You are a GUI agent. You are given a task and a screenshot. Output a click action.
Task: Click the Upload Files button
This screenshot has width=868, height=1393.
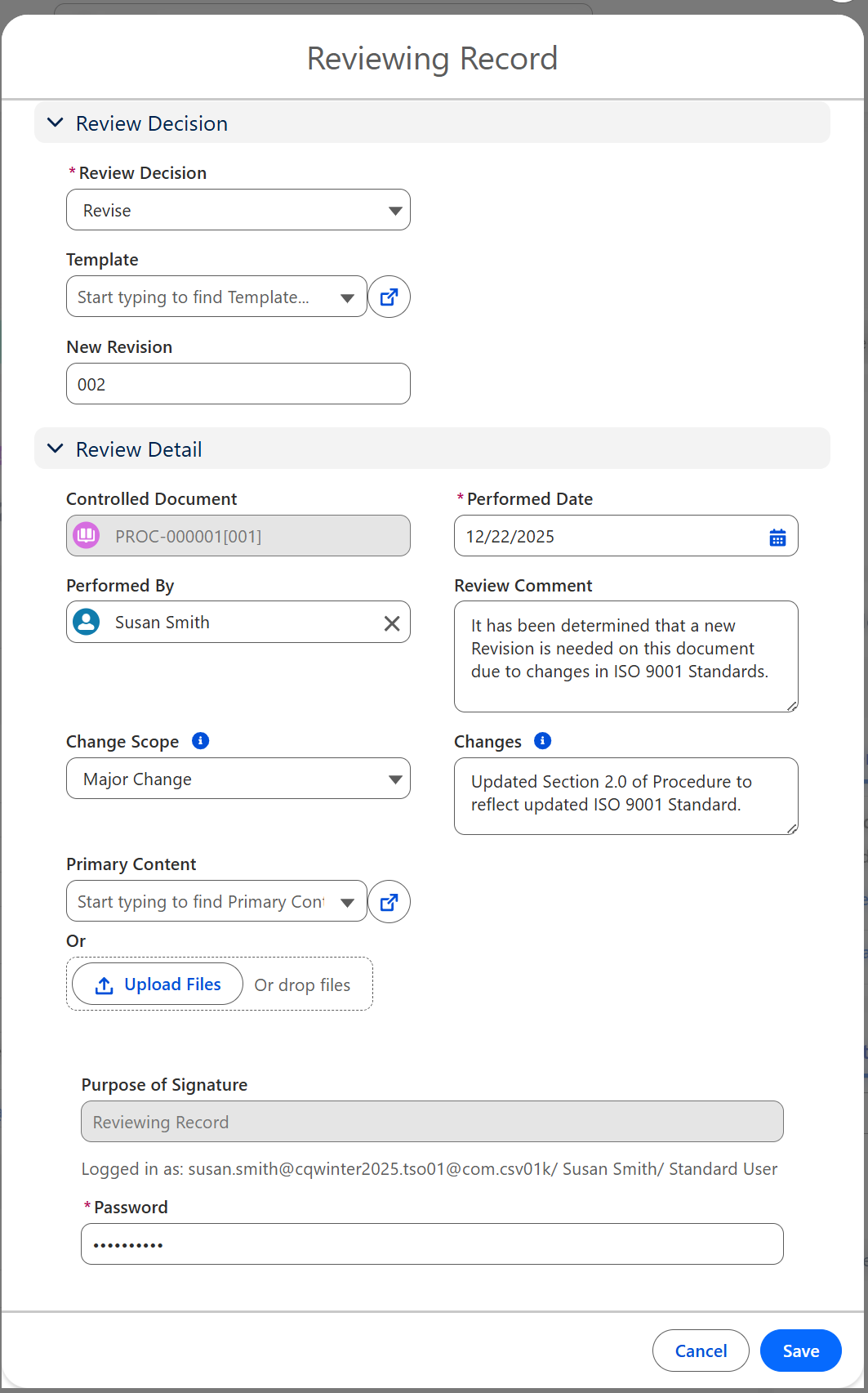158,984
